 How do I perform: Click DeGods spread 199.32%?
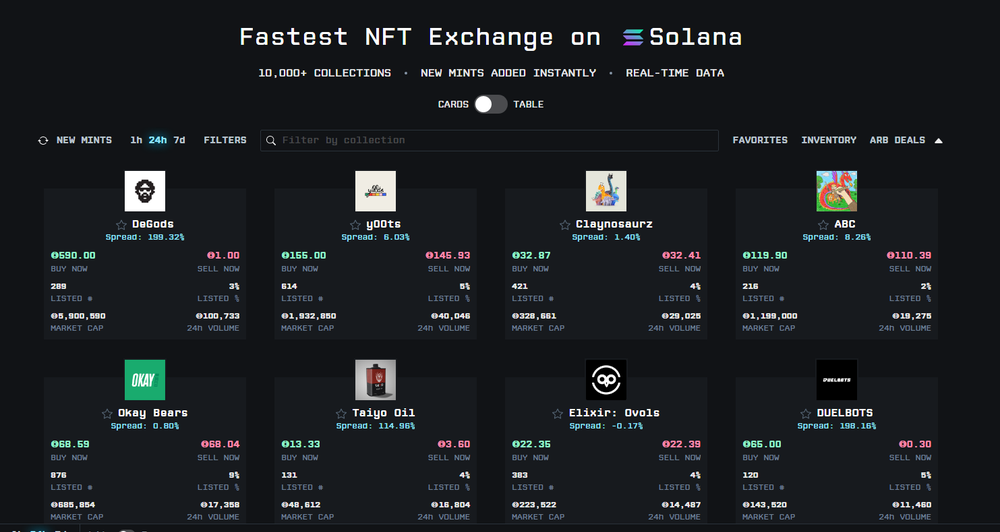point(145,237)
